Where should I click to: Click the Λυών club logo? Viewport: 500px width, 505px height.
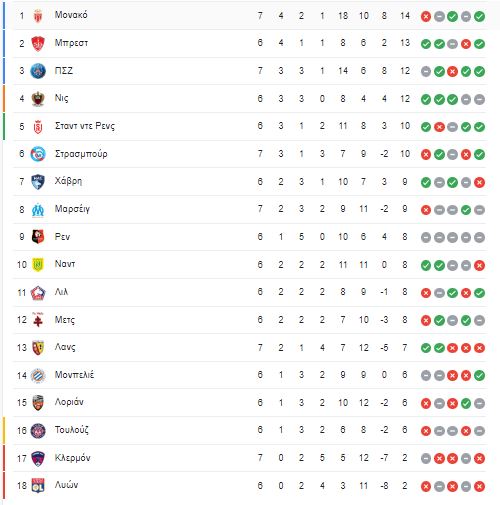pos(38,485)
